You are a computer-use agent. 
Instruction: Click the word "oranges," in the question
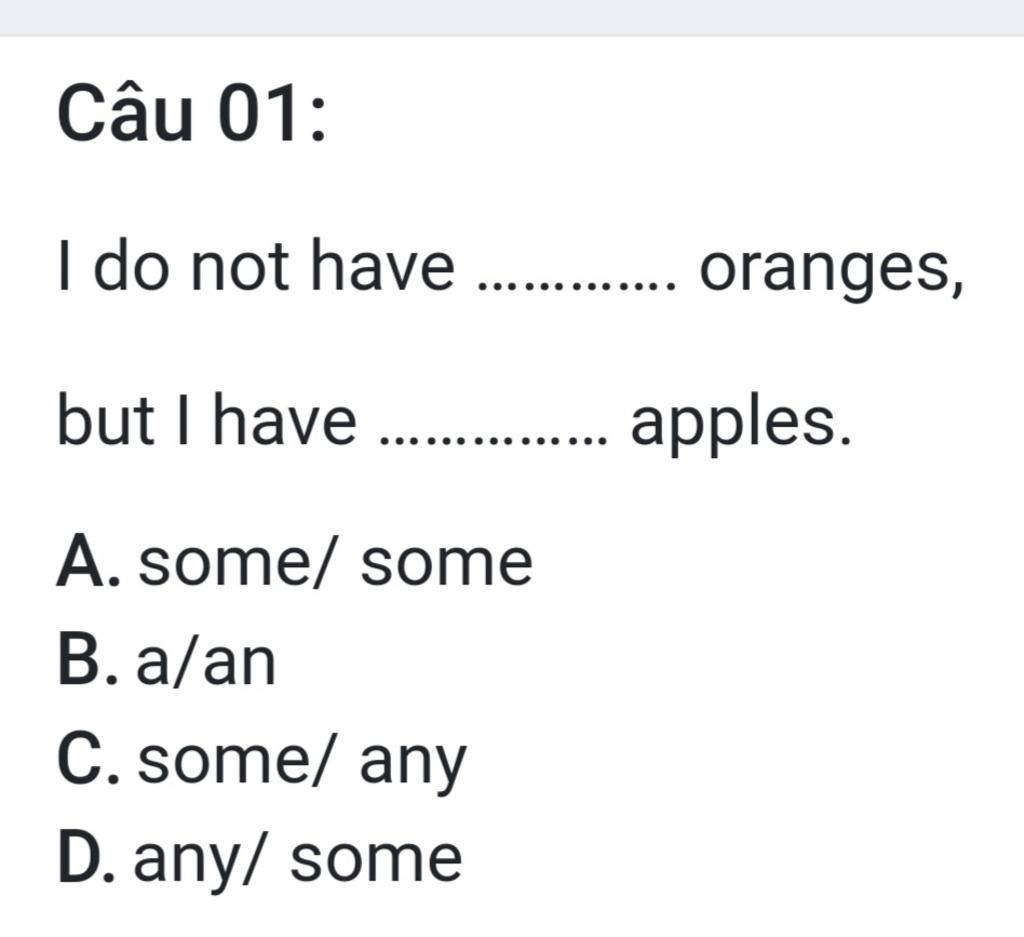pyautogui.click(x=832, y=270)
